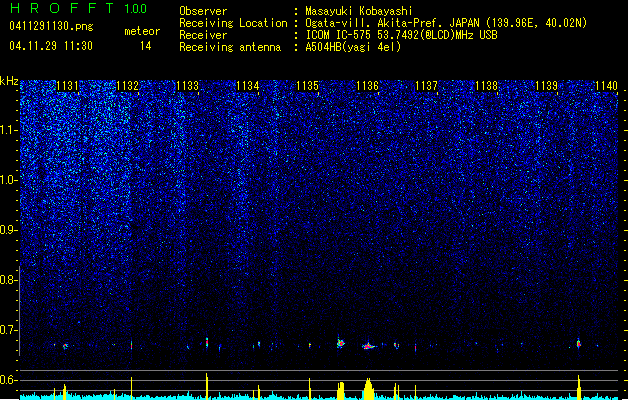Click the meteor label
The width and height of the screenshot is (629, 400).
coord(142,31)
